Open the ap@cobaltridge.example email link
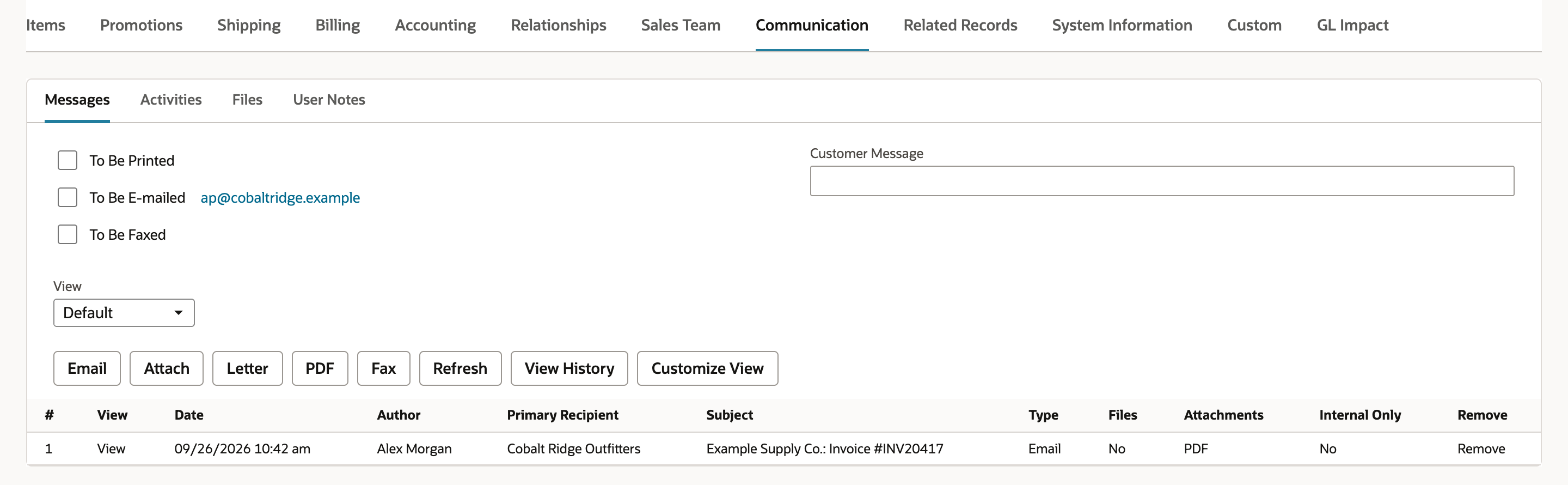Image resolution: width=1568 pixels, height=485 pixels. click(x=280, y=197)
